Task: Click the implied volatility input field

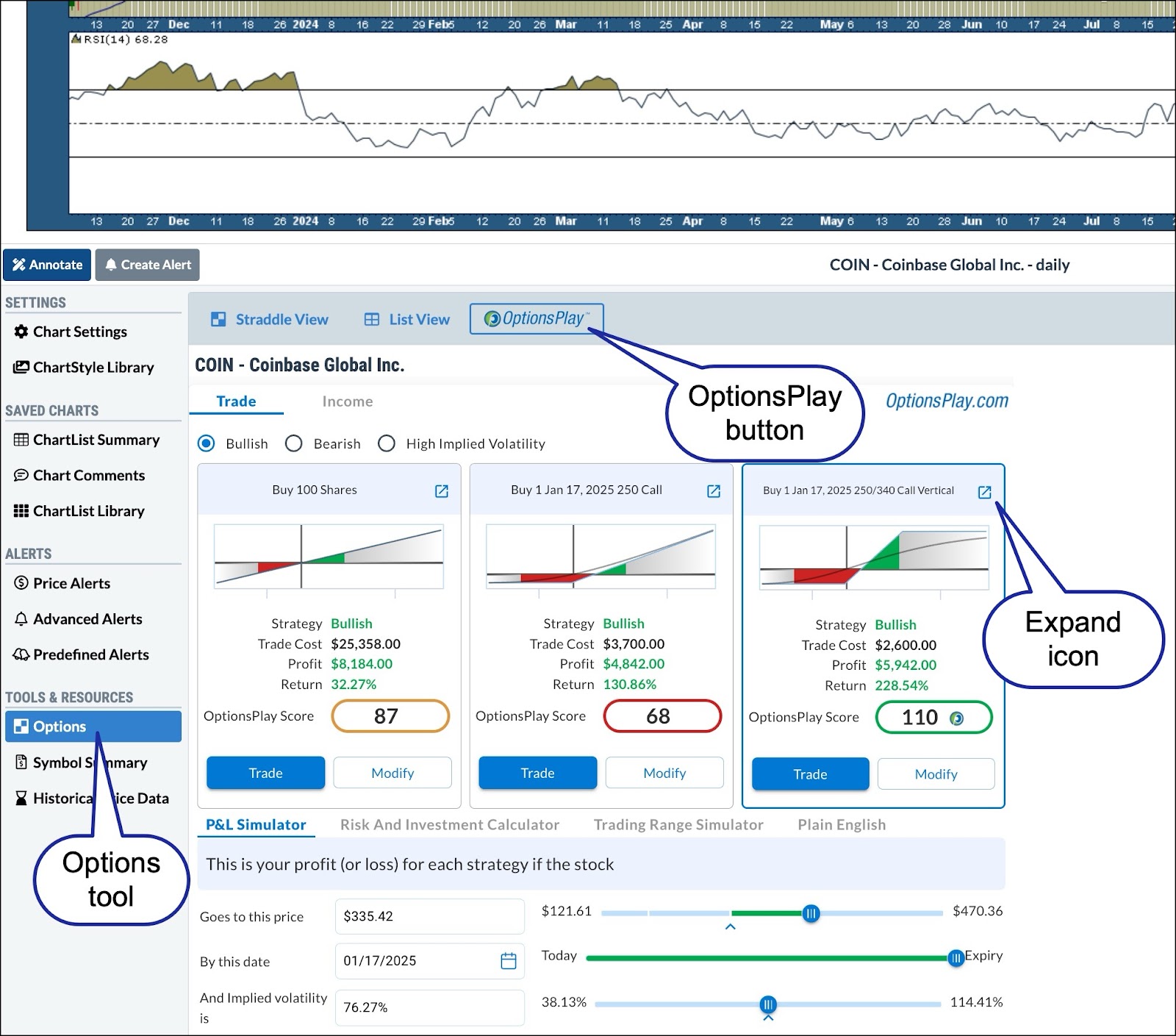Action: [429, 1007]
